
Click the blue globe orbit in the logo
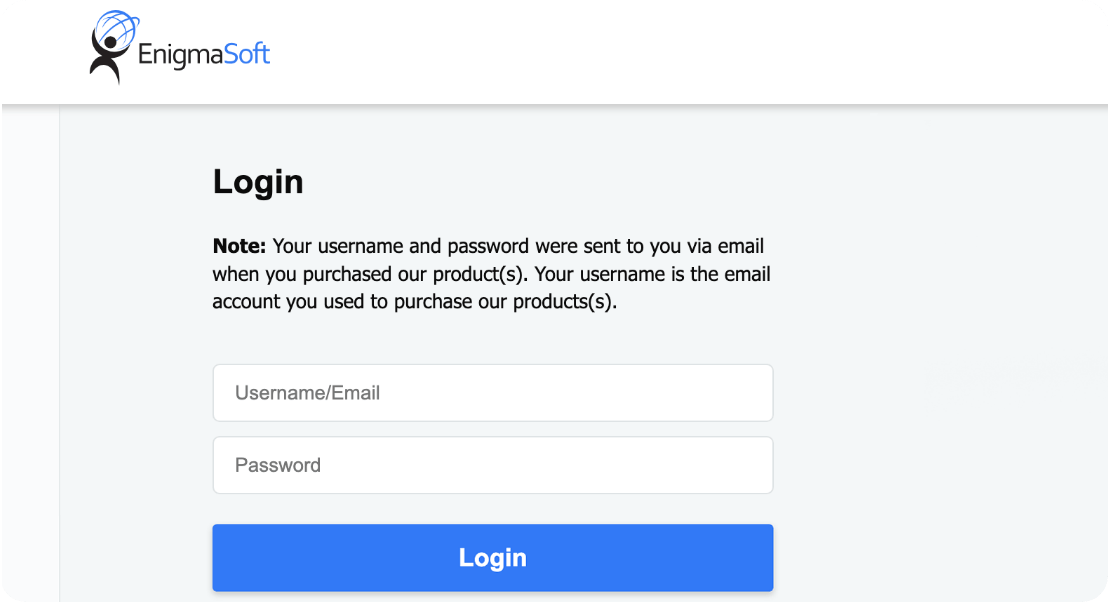[x=120, y=27]
